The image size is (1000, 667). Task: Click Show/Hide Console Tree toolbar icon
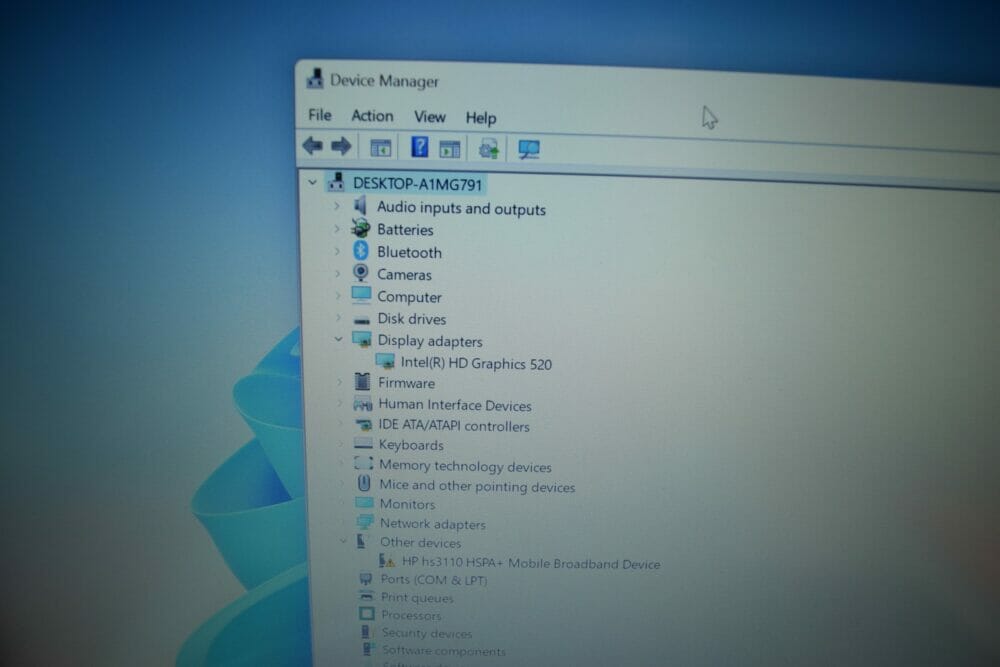pos(381,148)
